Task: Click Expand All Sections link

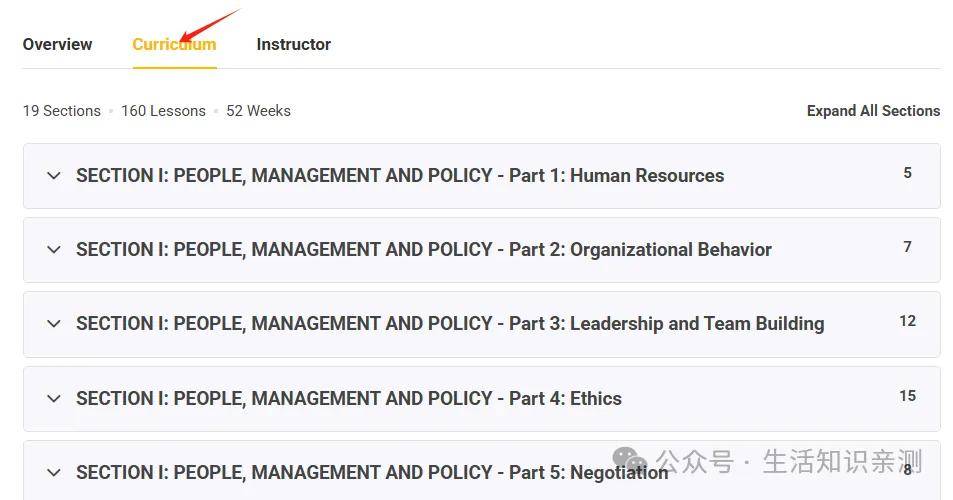Action: (873, 111)
